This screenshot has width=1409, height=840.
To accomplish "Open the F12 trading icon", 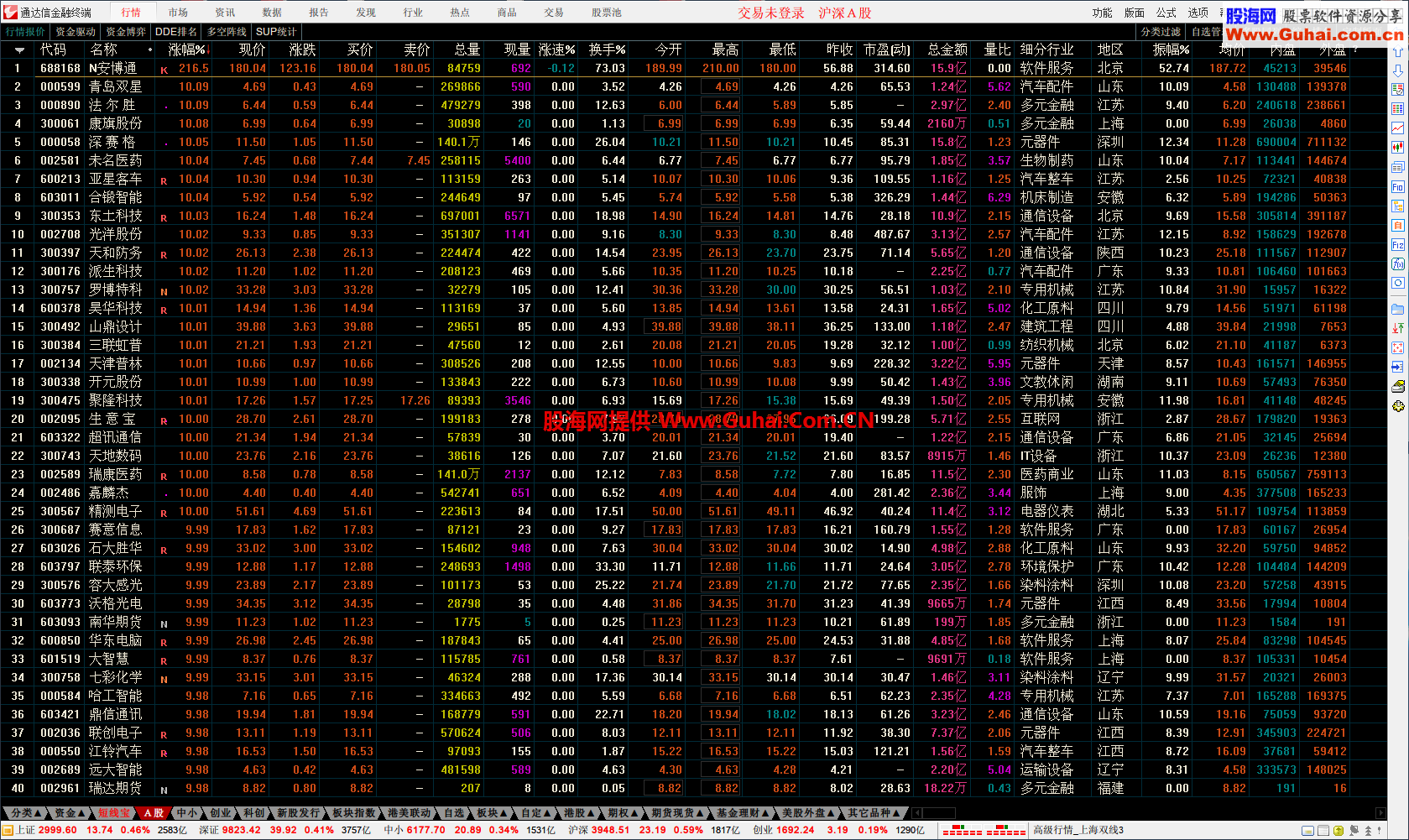I will click(x=1397, y=245).
